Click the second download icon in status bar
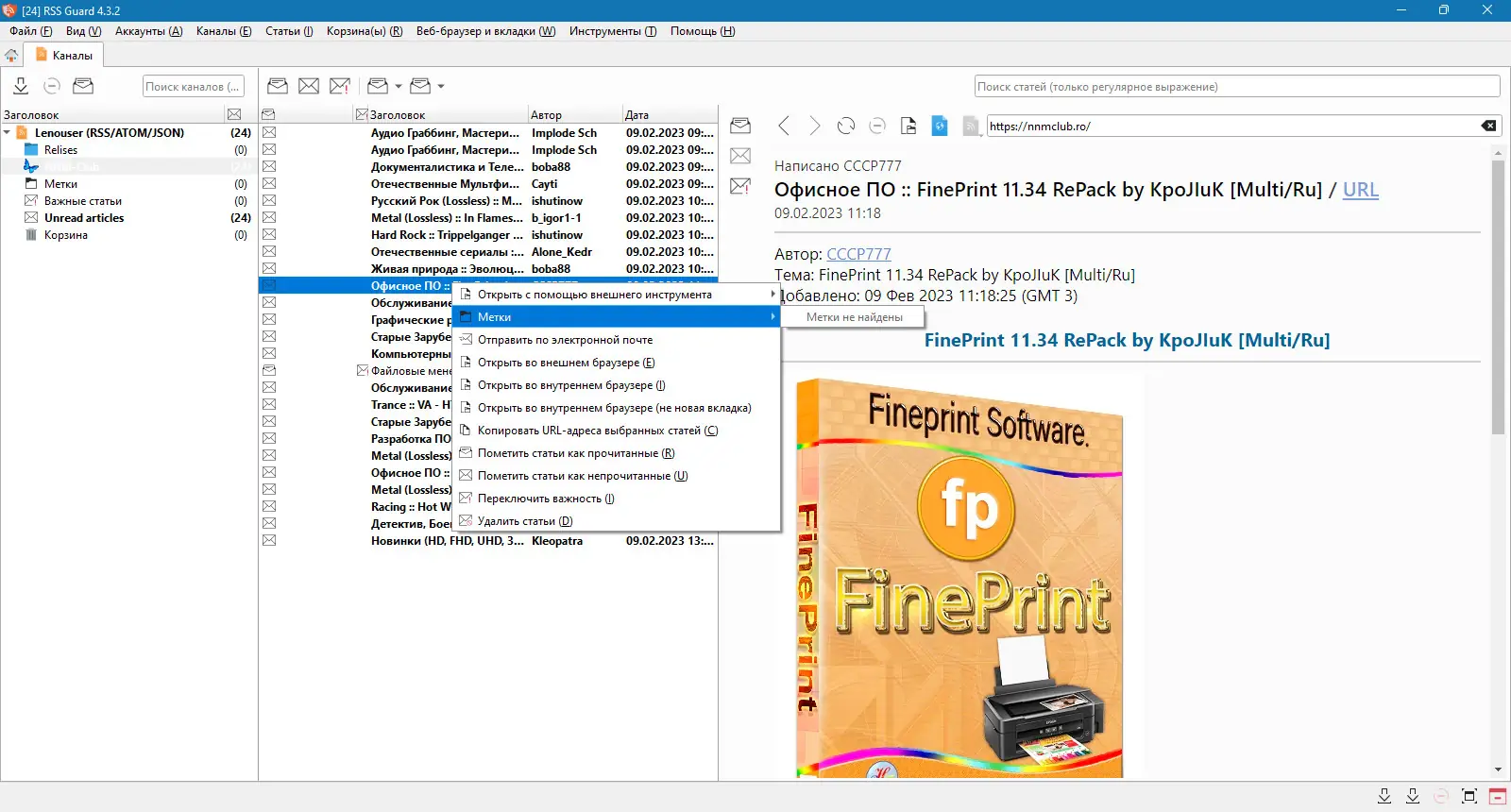This screenshot has height=812, width=1511. click(1413, 796)
